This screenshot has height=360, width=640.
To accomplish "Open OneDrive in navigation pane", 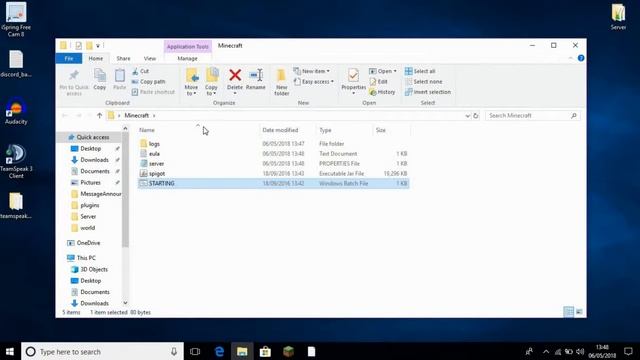I will (x=84, y=243).
